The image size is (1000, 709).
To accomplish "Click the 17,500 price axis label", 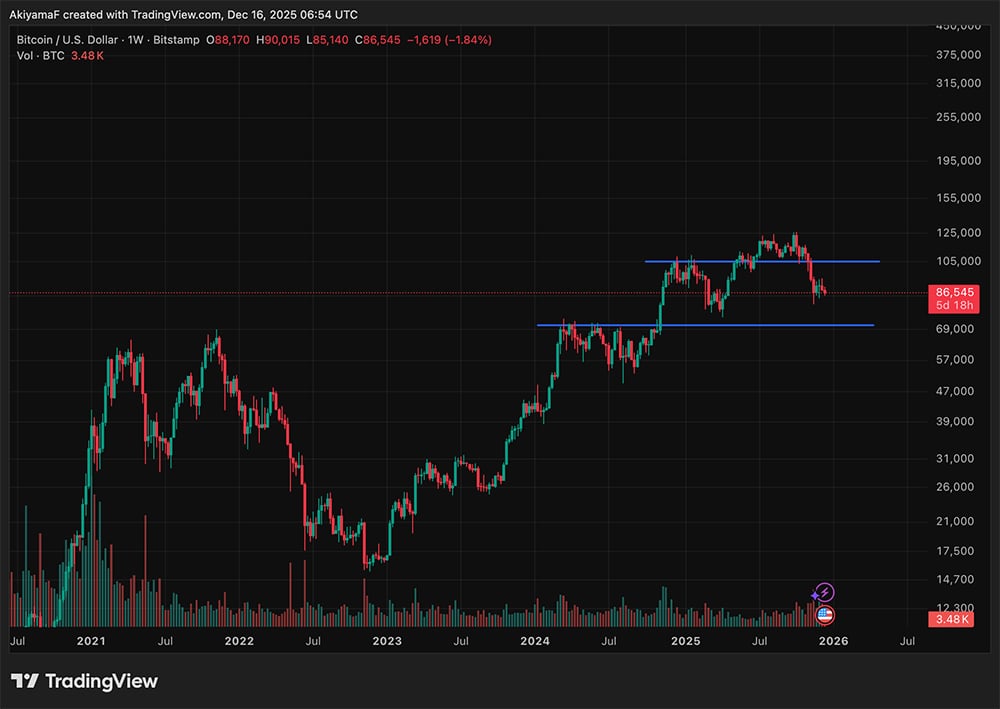I will 955,551.
